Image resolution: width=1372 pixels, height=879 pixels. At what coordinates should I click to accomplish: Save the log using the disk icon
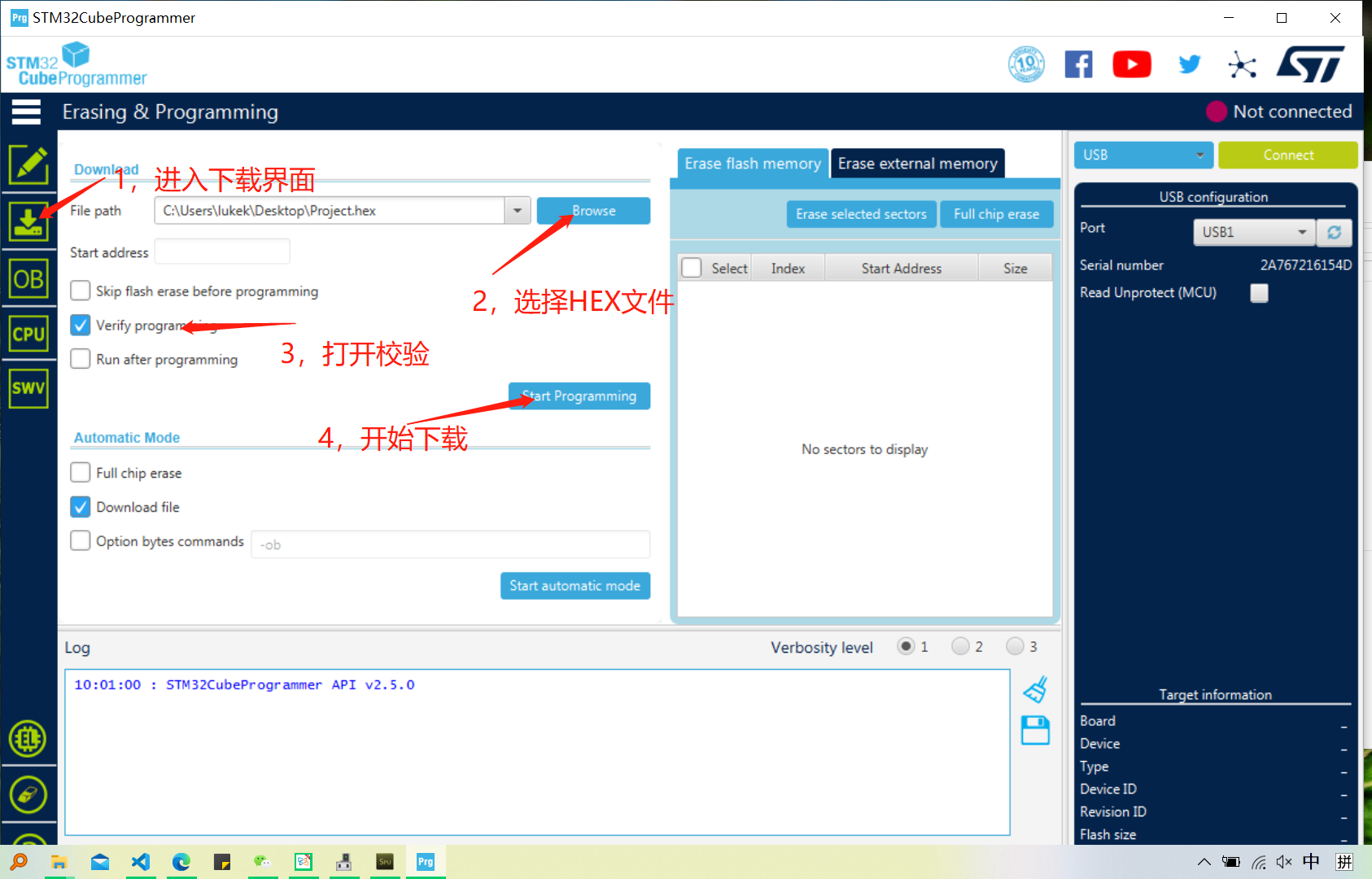pyautogui.click(x=1034, y=730)
